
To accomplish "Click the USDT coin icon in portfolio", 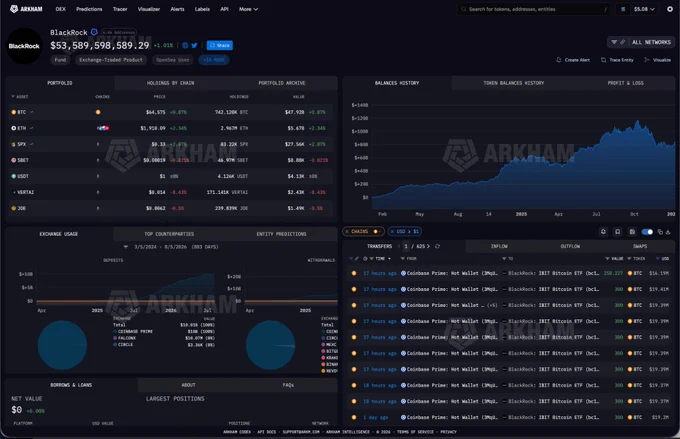I will (x=13, y=176).
